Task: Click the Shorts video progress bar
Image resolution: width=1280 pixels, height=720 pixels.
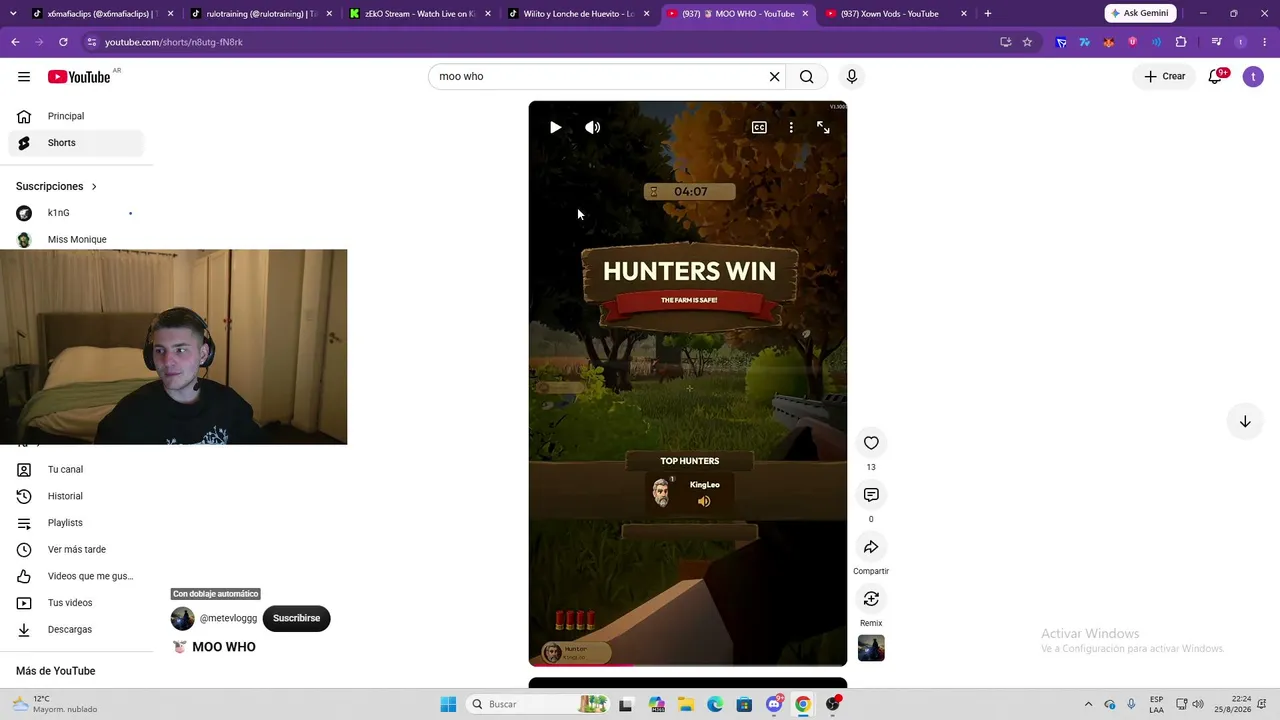Action: [688, 664]
